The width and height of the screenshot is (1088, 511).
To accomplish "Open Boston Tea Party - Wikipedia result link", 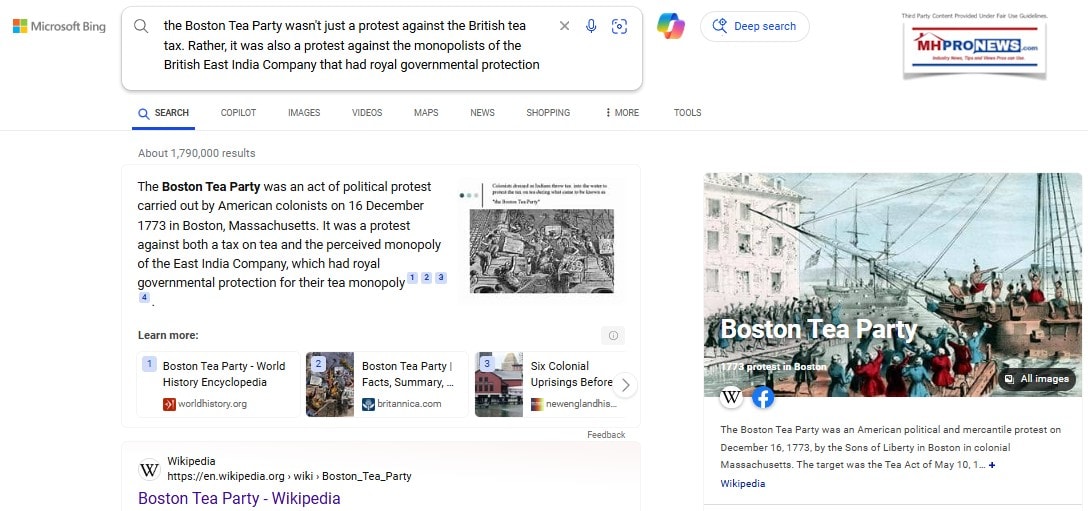I will (x=239, y=498).
